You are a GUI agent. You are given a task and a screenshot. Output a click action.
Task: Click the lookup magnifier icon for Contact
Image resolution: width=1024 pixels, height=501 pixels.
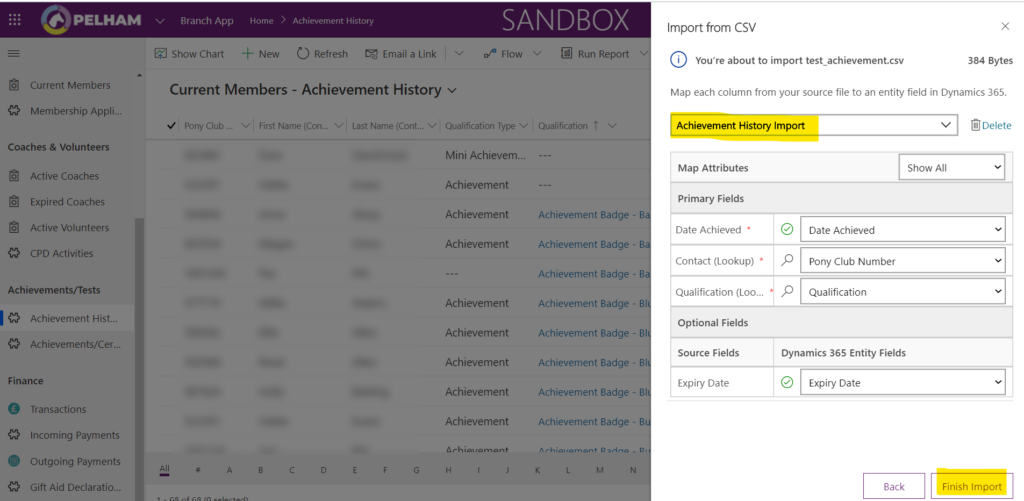787,261
